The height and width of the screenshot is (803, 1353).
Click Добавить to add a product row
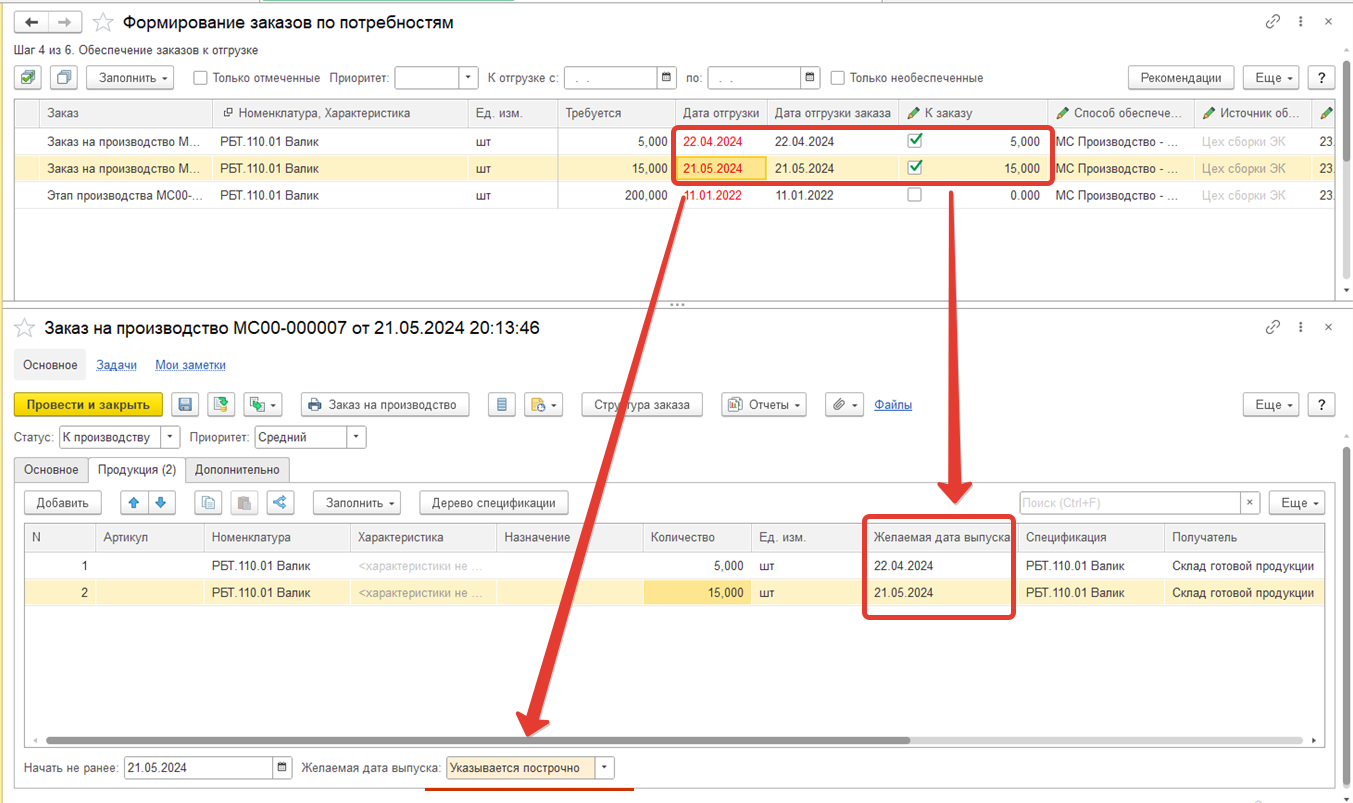point(63,502)
